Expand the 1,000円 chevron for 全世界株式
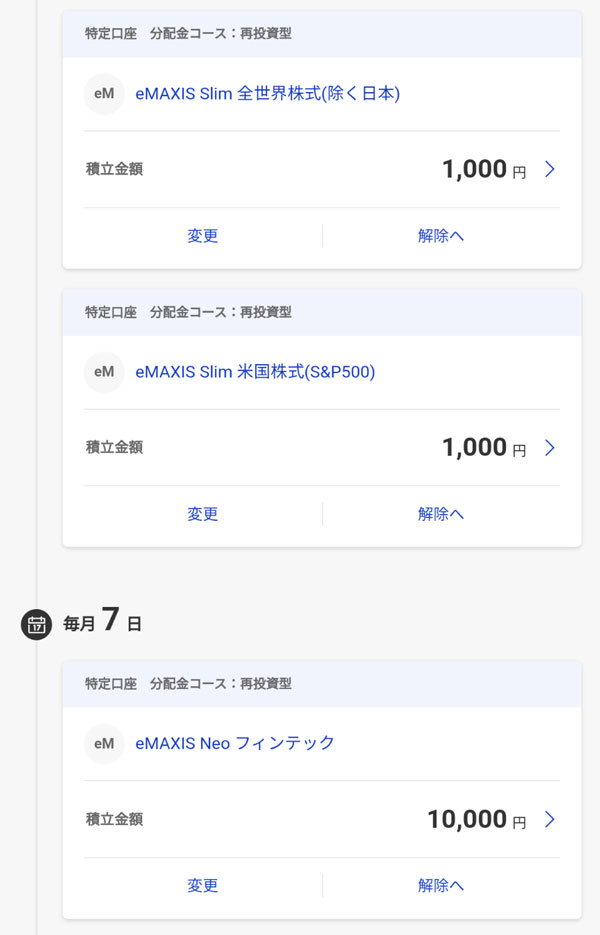This screenshot has height=935, width=600. [549, 170]
